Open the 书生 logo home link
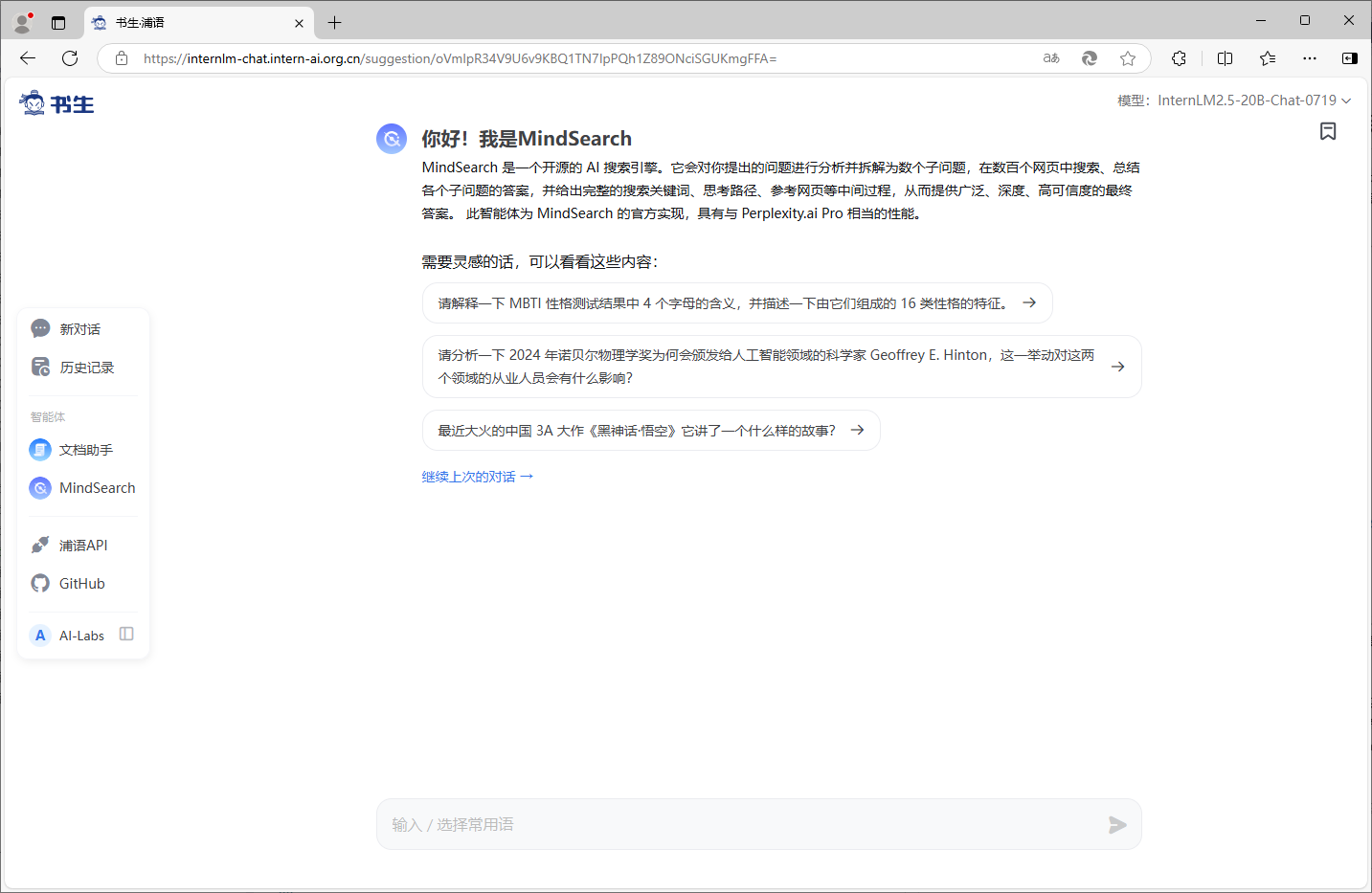 pyautogui.click(x=57, y=103)
